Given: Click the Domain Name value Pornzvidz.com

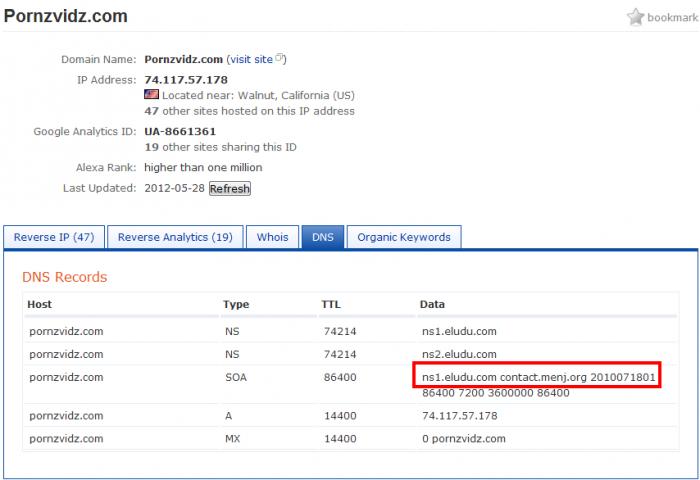Looking at the screenshot, I should (183, 59).
